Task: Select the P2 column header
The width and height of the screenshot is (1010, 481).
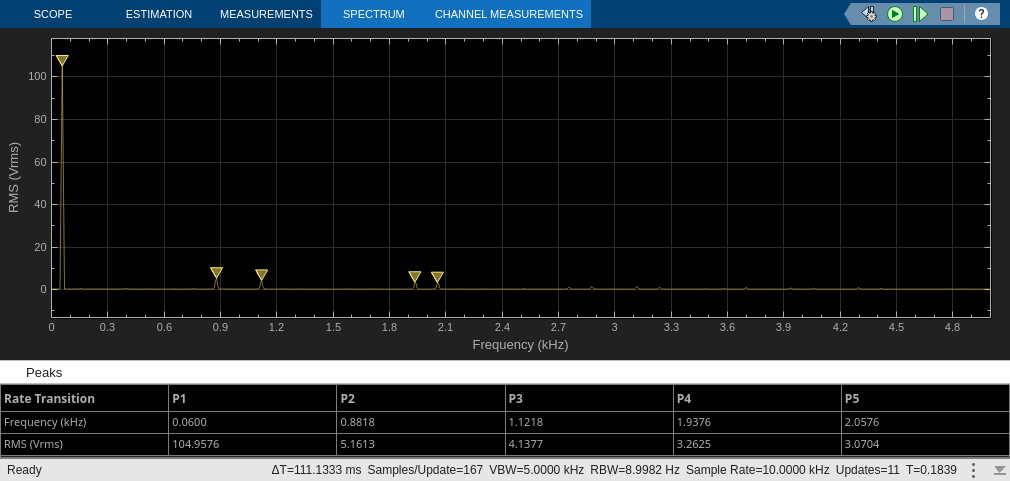Action: 421,398
